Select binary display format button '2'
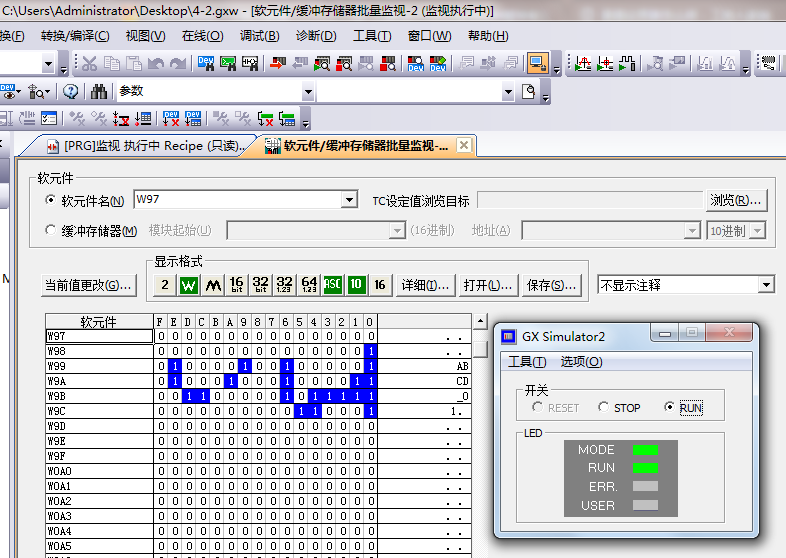The width and height of the screenshot is (786, 558). click(x=165, y=285)
